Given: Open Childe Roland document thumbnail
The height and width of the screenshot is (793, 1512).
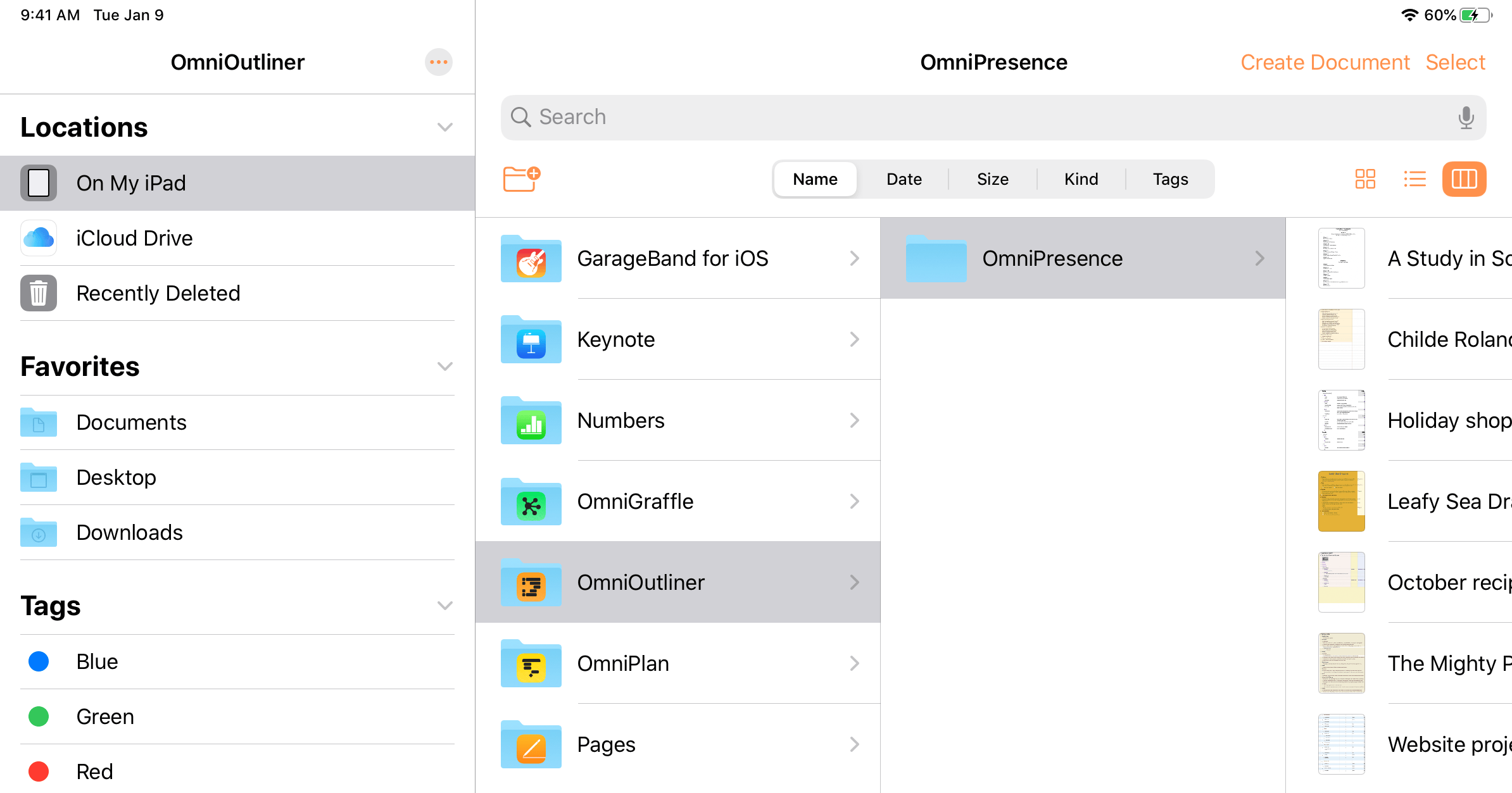Looking at the screenshot, I should tap(1341, 339).
